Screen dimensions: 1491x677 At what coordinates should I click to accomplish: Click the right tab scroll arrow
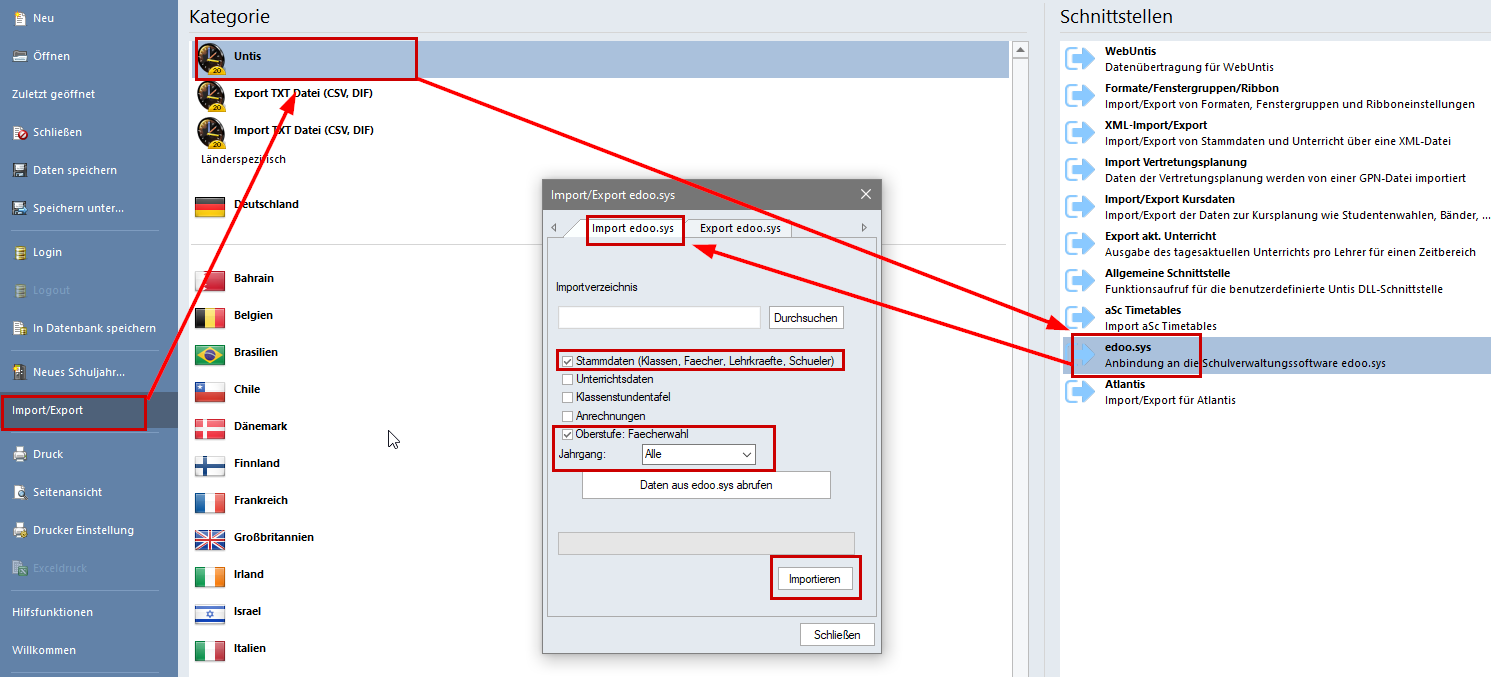point(864,228)
